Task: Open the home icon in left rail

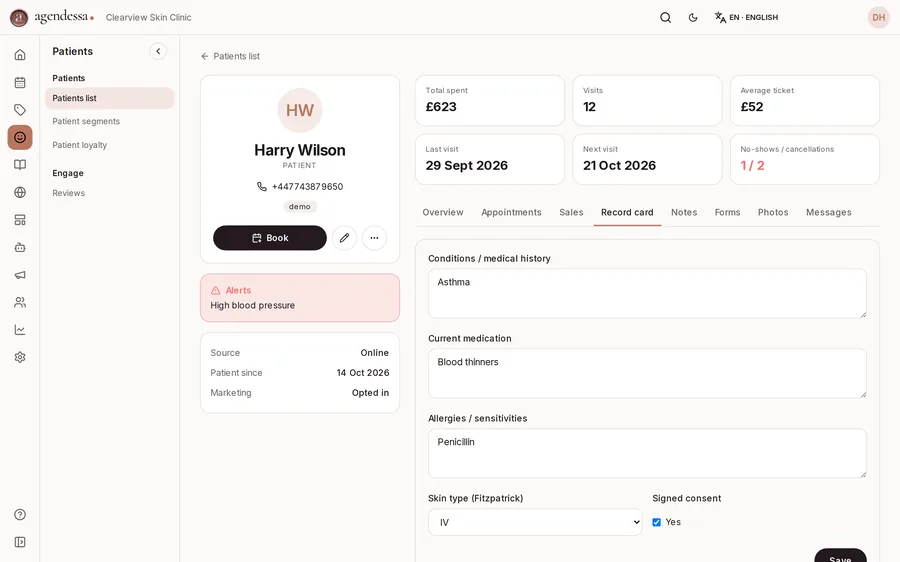Action: [20, 55]
